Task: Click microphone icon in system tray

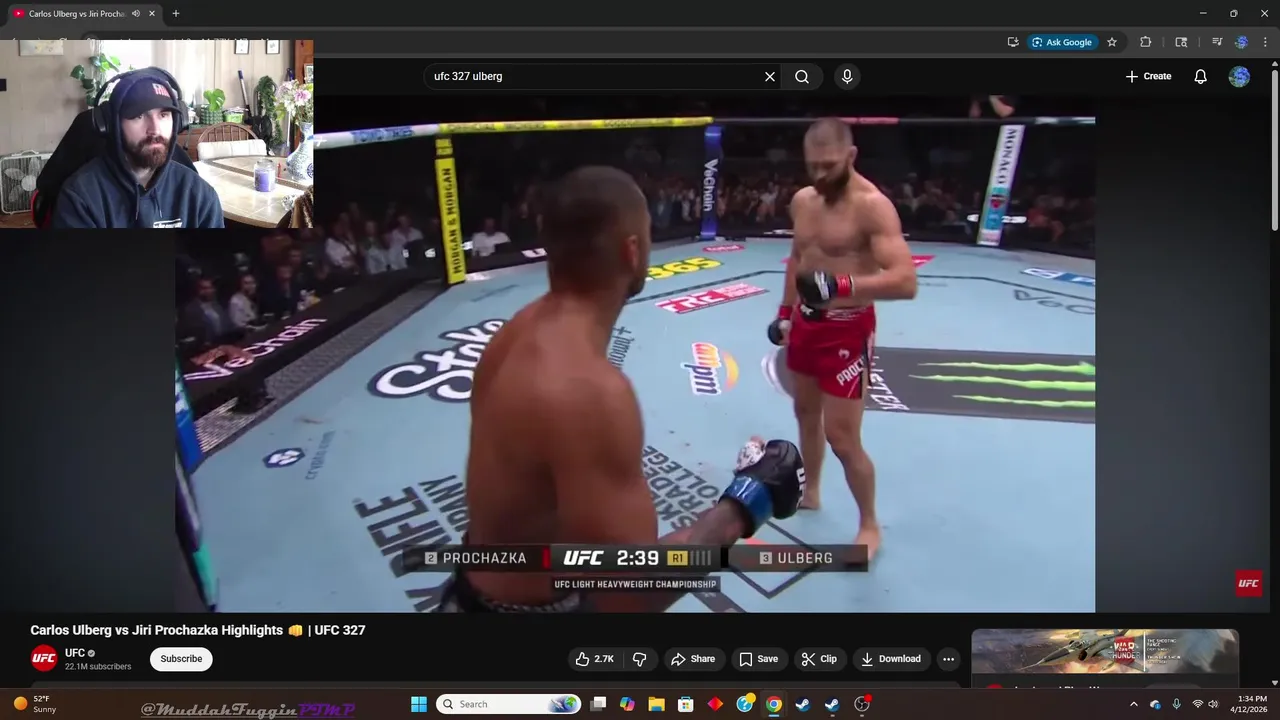Action: pos(1176,704)
